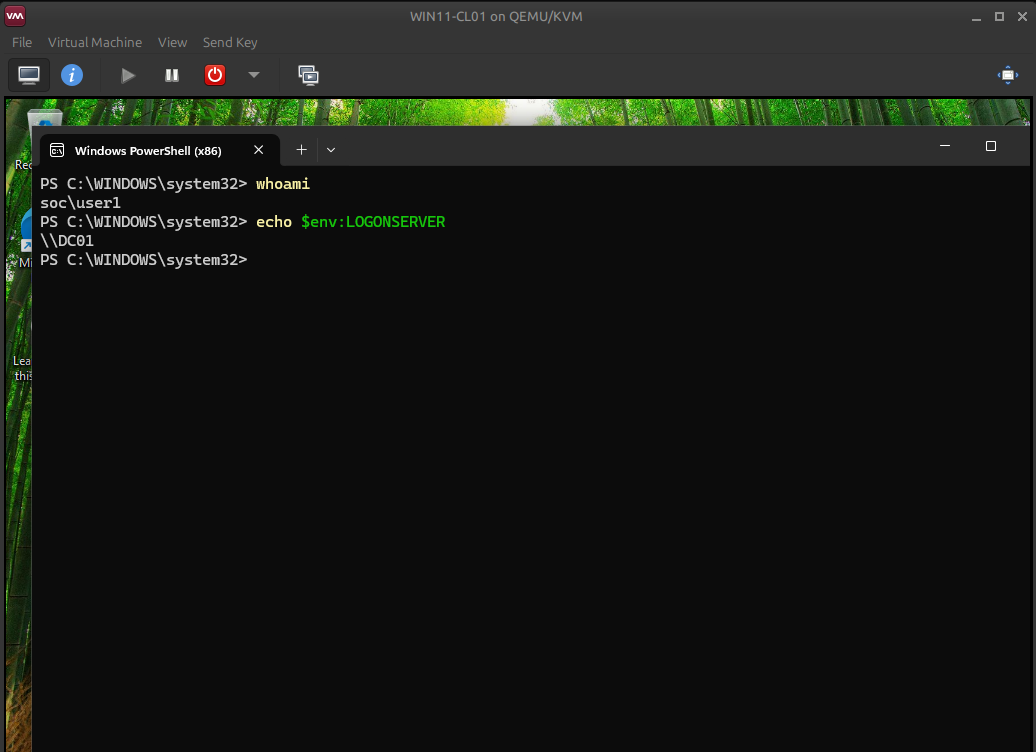Open the terminal new-tab chevron menu
This screenshot has height=752, width=1036.
point(330,149)
